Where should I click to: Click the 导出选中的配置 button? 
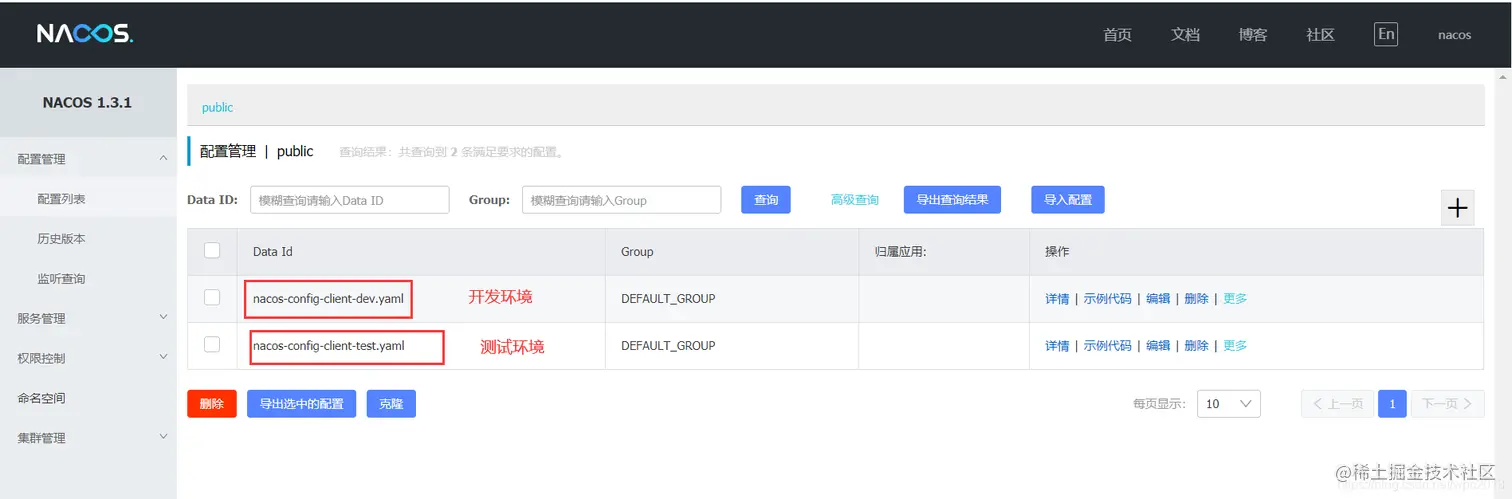click(301, 404)
